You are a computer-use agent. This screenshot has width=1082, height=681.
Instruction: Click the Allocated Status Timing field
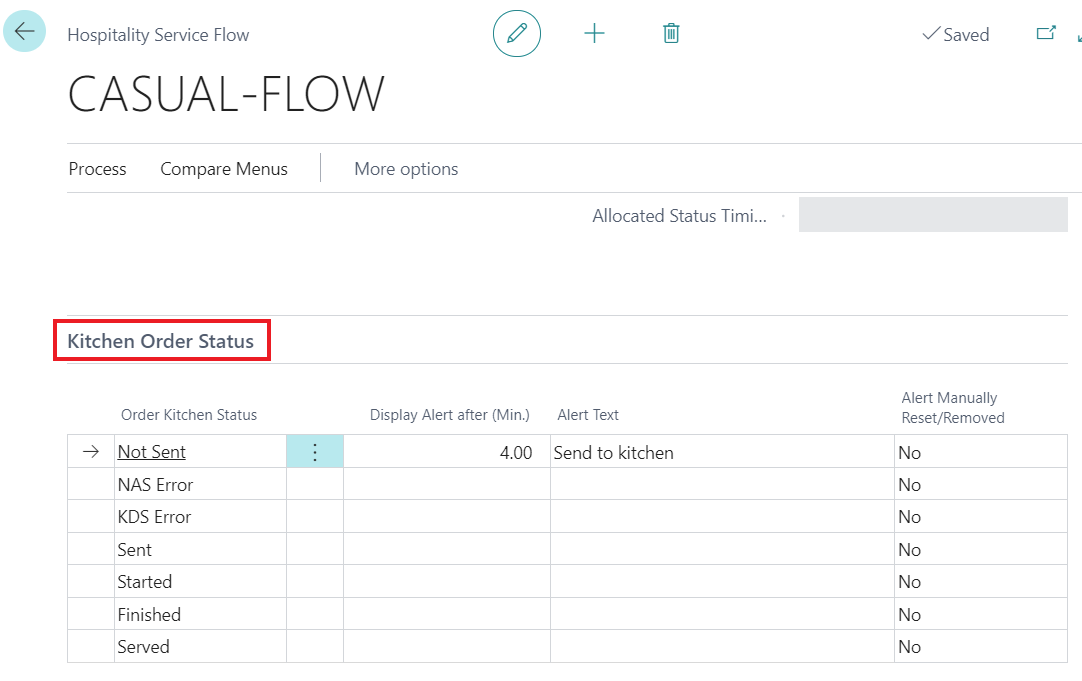click(932, 215)
